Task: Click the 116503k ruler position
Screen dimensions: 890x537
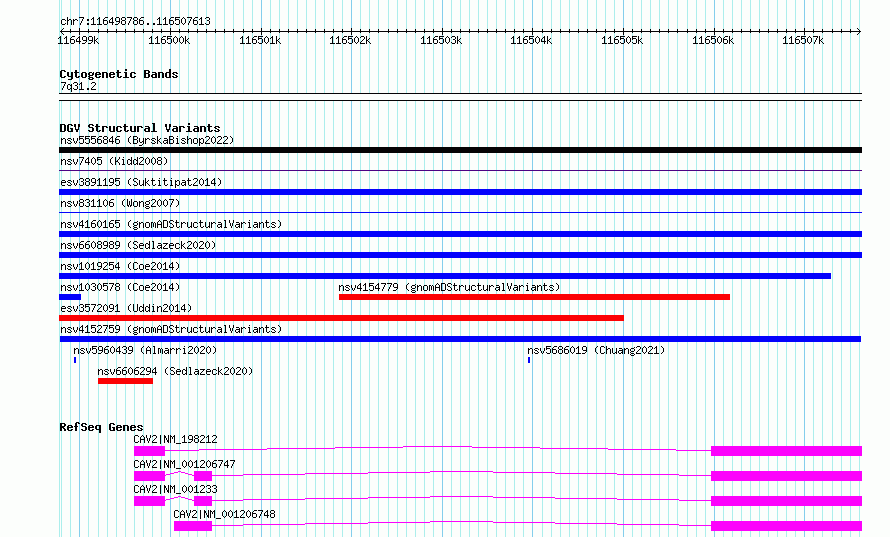Action: pyautogui.click(x=441, y=40)
